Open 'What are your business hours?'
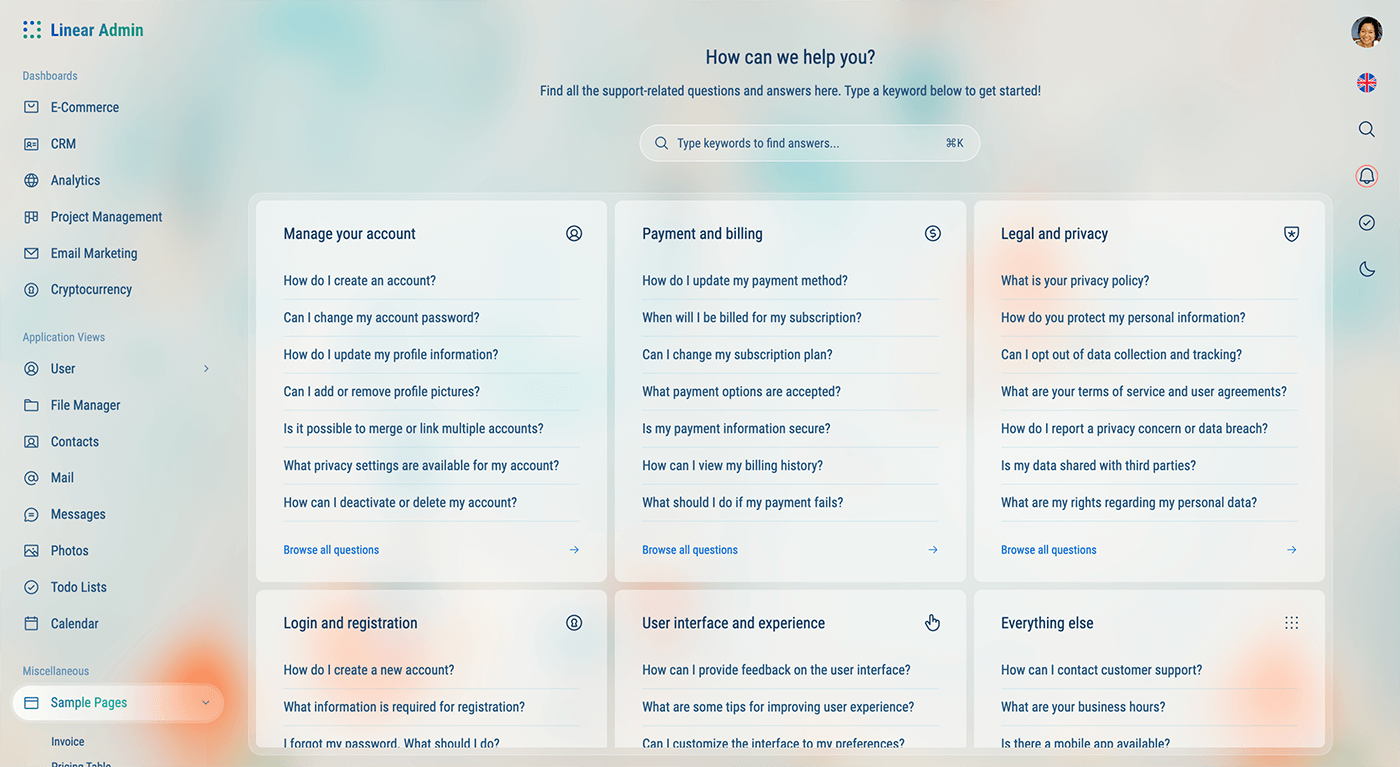This screenshot has height=767, width=1400. click(1083, 707)
